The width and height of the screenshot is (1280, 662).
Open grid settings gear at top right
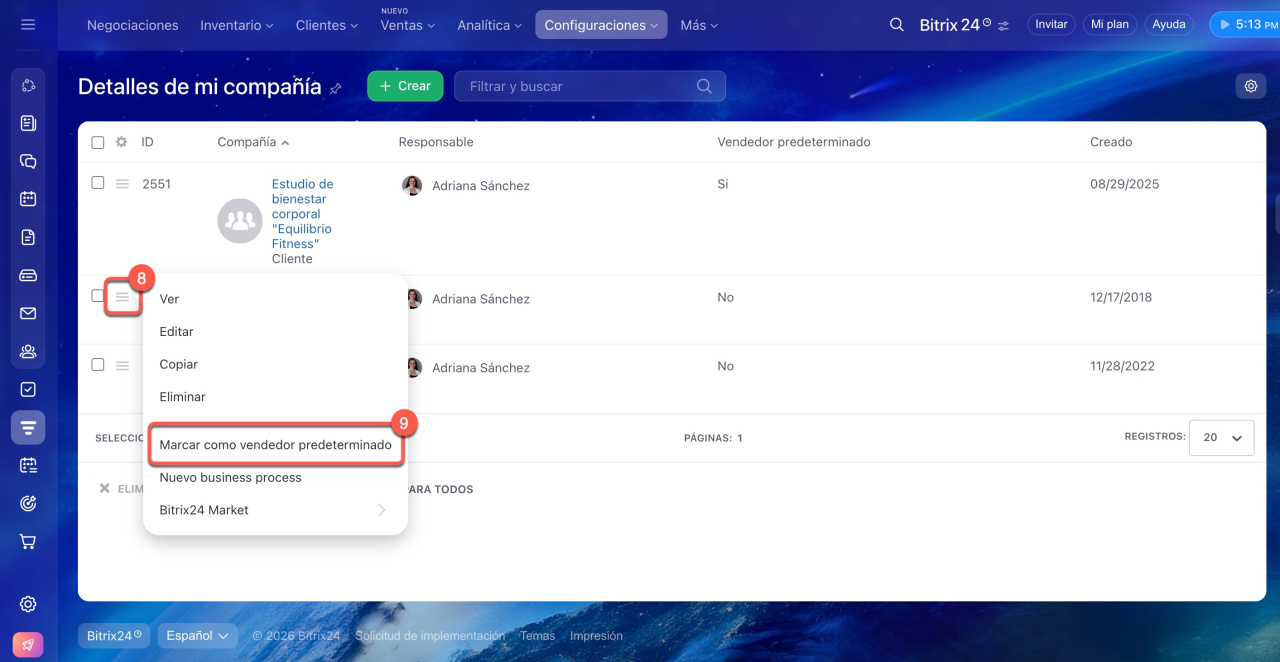point(1250,86)
